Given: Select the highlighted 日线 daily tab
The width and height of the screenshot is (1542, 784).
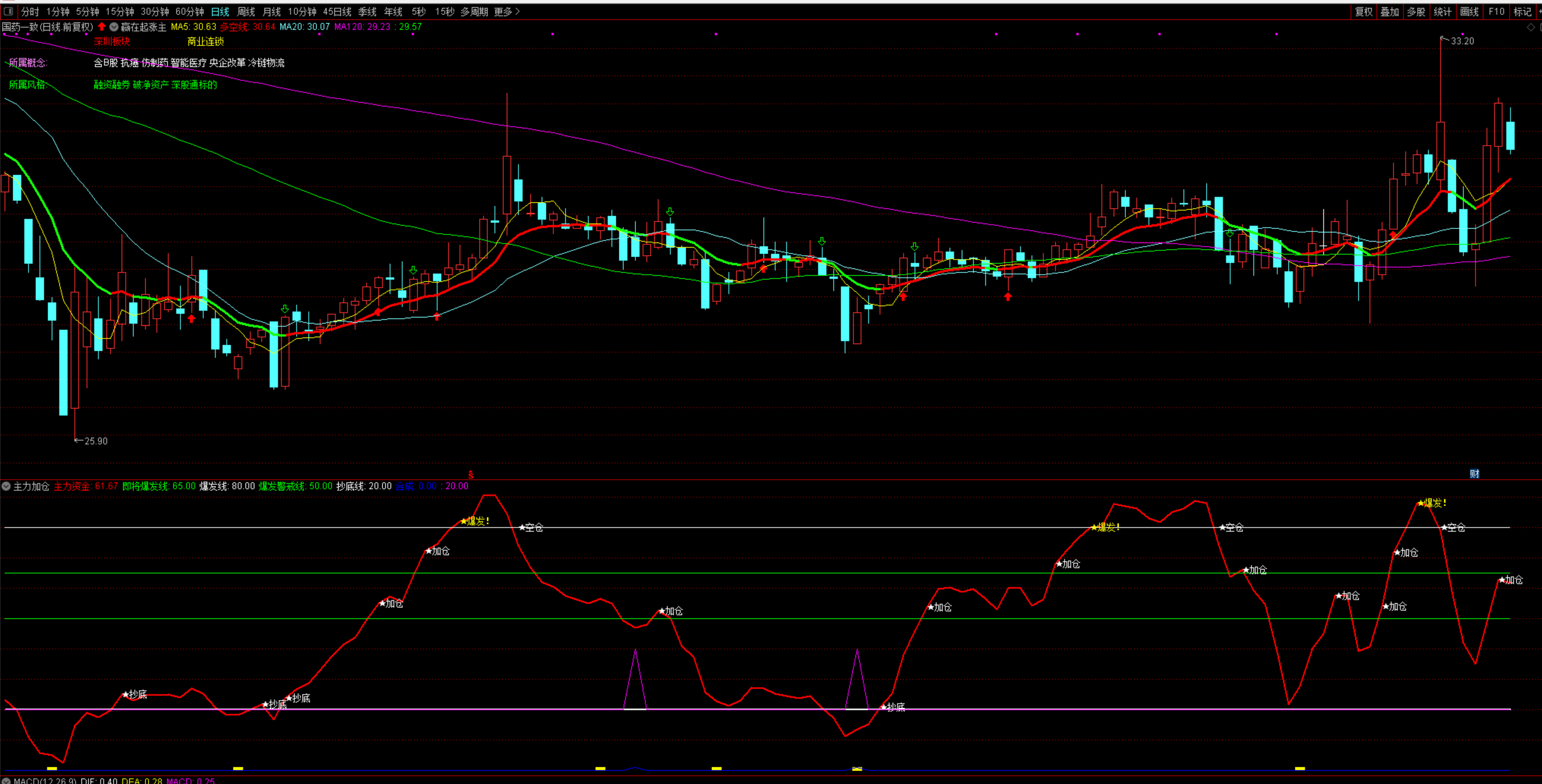Looking at the screenshot, I should (220, 11).
